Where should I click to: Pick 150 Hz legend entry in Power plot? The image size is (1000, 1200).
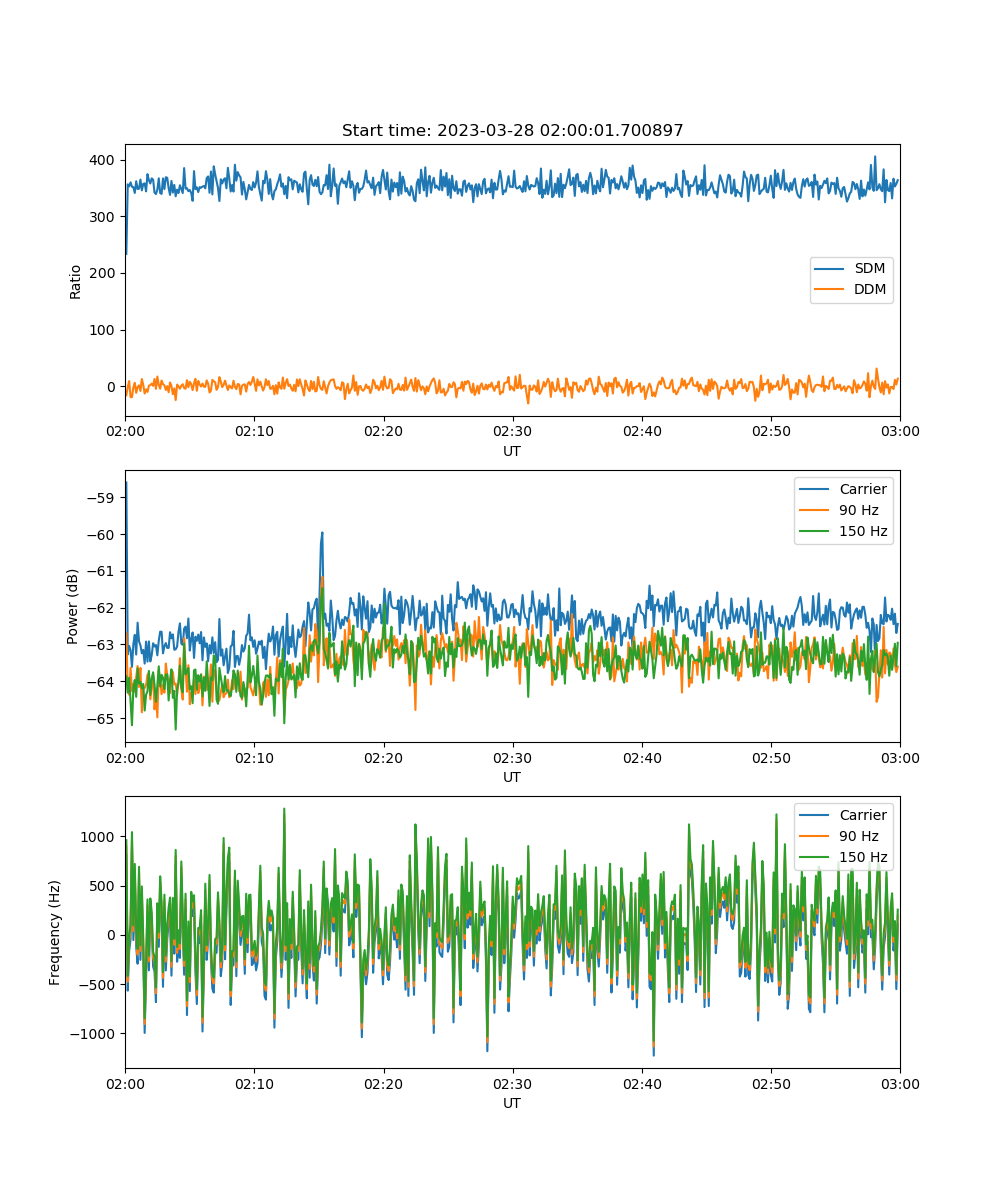click(x=862, y=531)
